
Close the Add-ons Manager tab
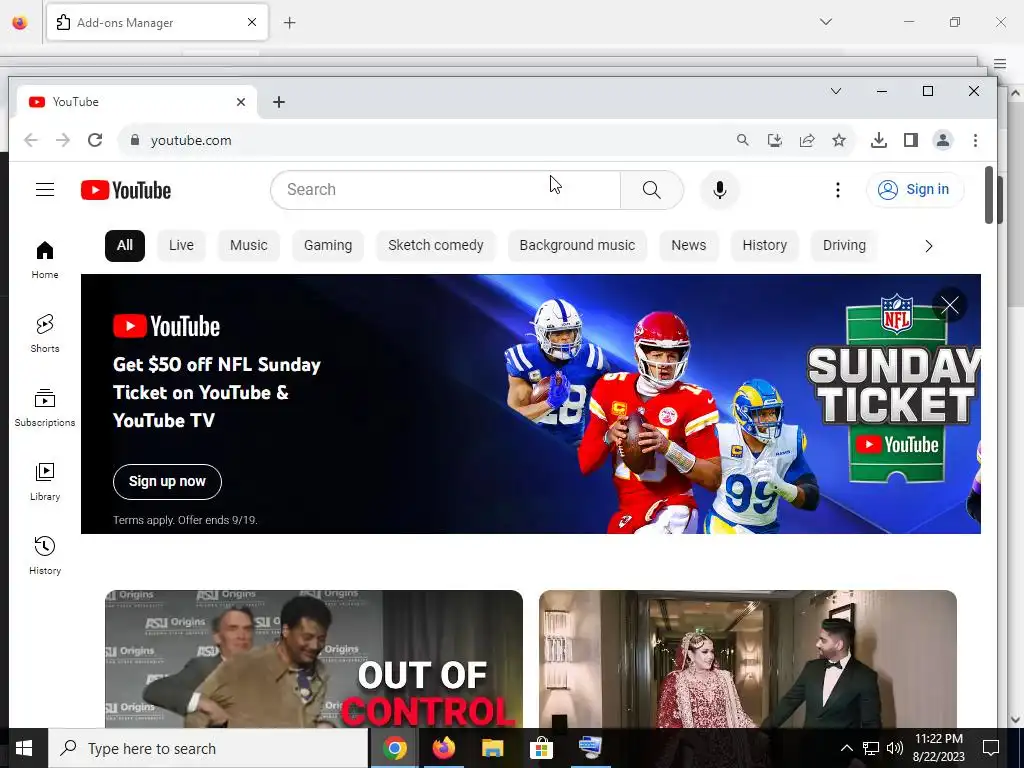(x=252, y=22)
